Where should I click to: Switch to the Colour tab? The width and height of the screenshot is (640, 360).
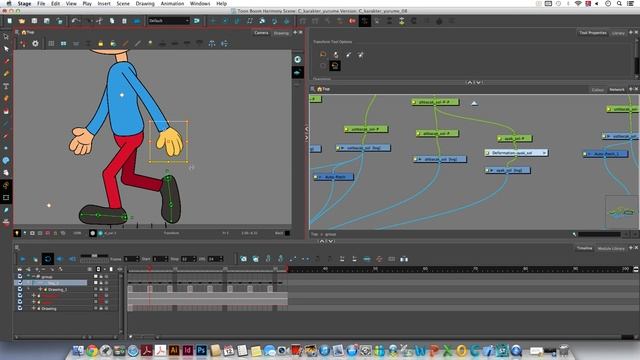597,89
